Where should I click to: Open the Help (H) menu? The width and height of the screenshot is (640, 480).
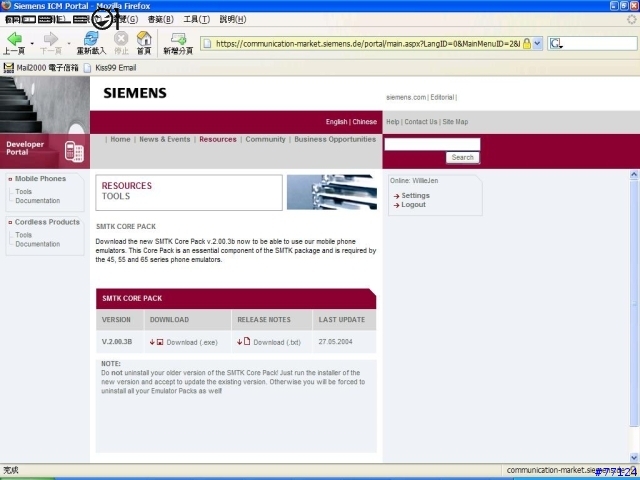coord(233,19)
